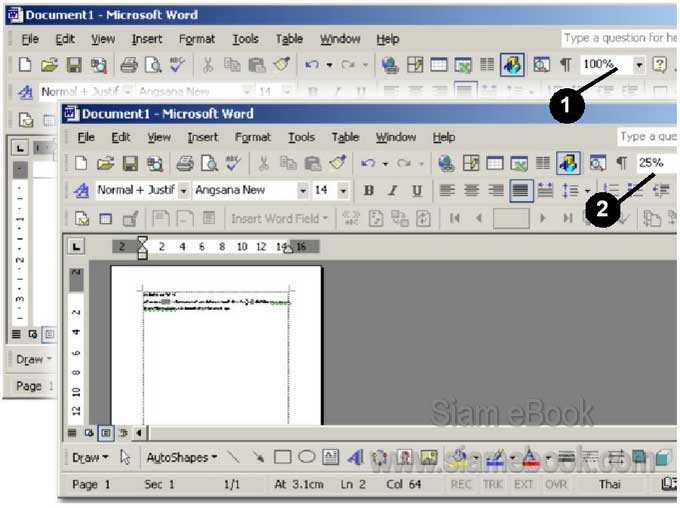Click Columns icon in front window

point(543,163)
